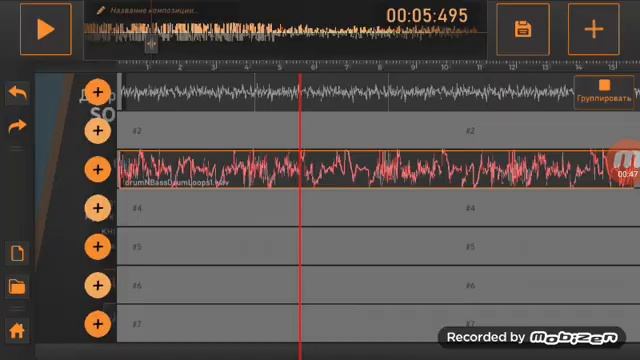
Task: Save the project with the floppy disk icon
Action: point(522,29)
